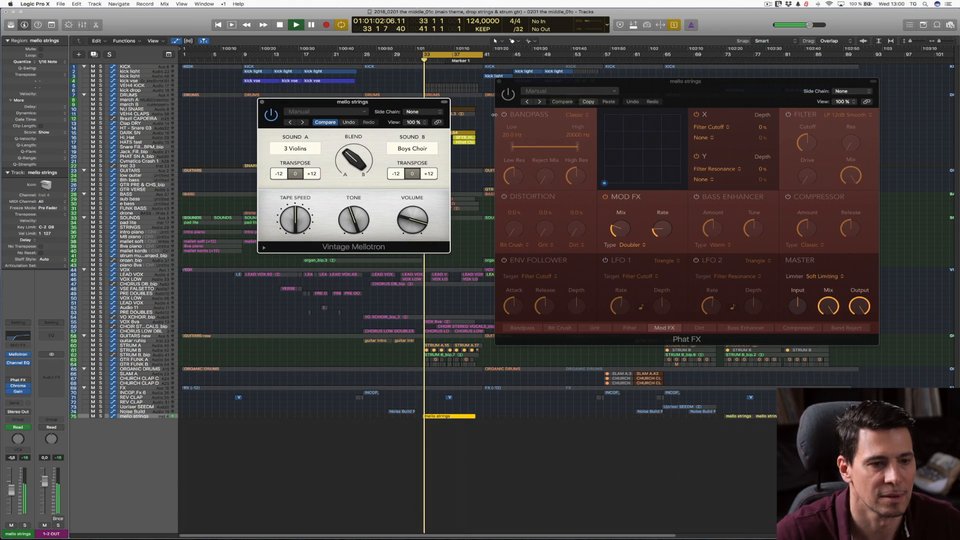Screen dimensions: 960x540
Task: Toggle Phat FX plugin power button
Action: [x=508, y=95]
